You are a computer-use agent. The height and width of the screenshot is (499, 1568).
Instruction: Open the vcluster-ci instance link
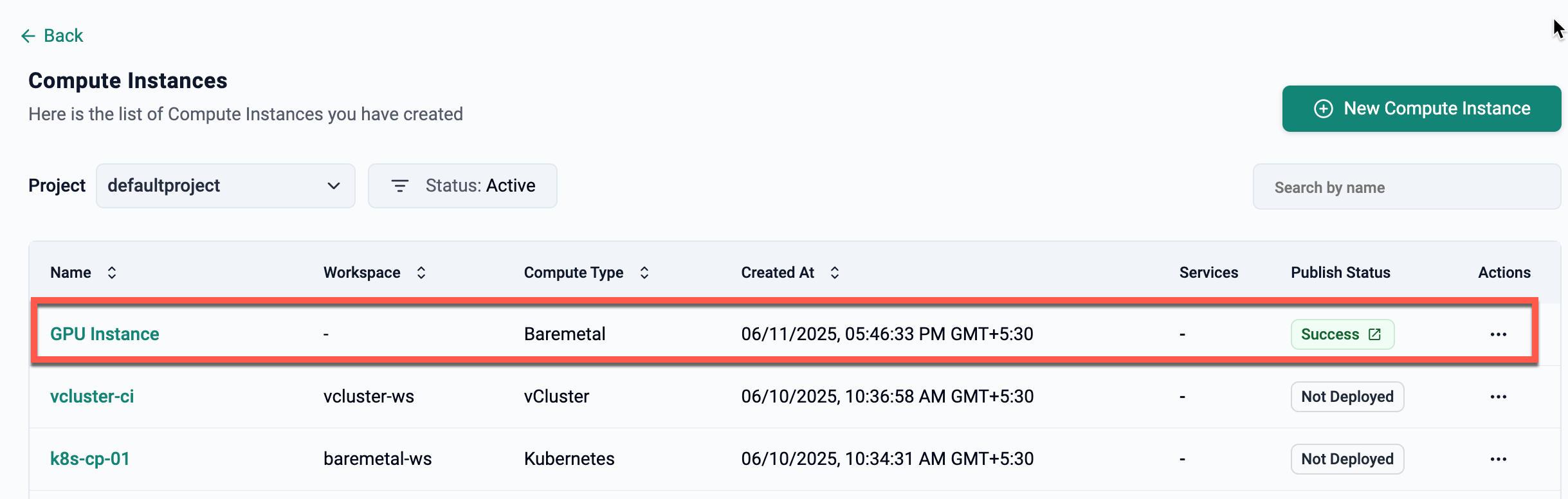point(92,397)
